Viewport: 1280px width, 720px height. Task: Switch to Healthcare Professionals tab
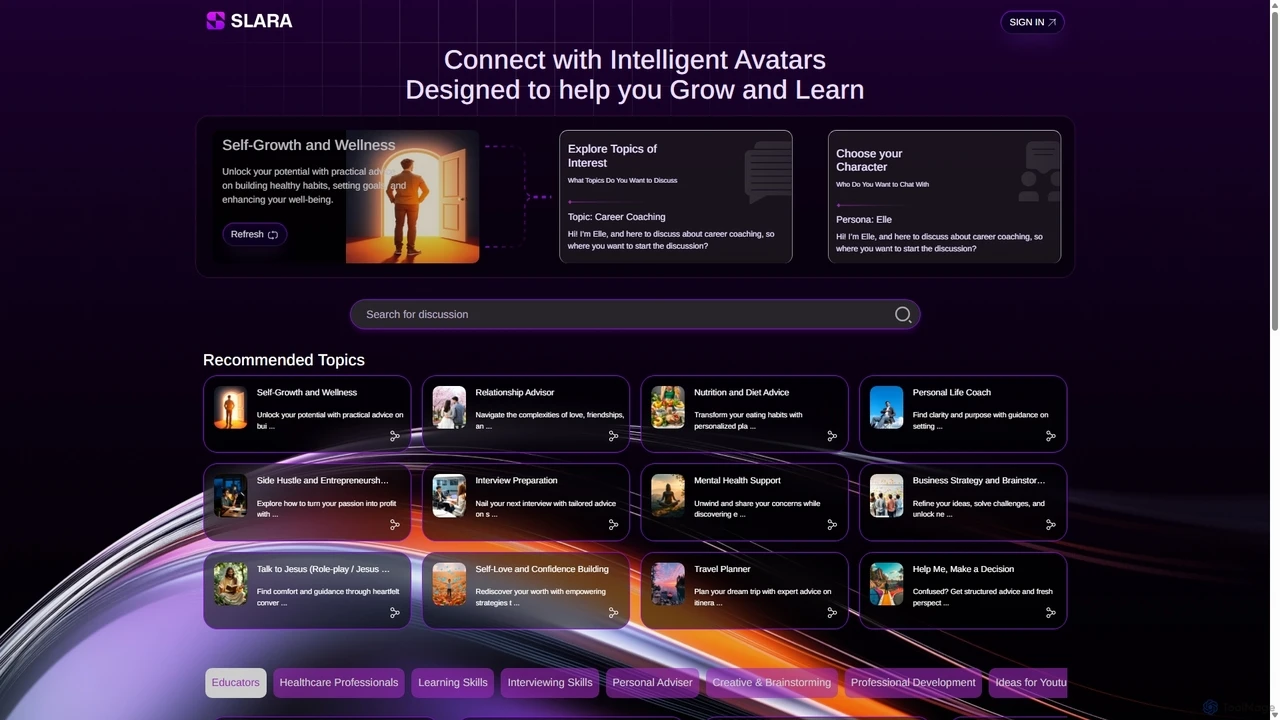pyautogui.click(x=339, y=683)
